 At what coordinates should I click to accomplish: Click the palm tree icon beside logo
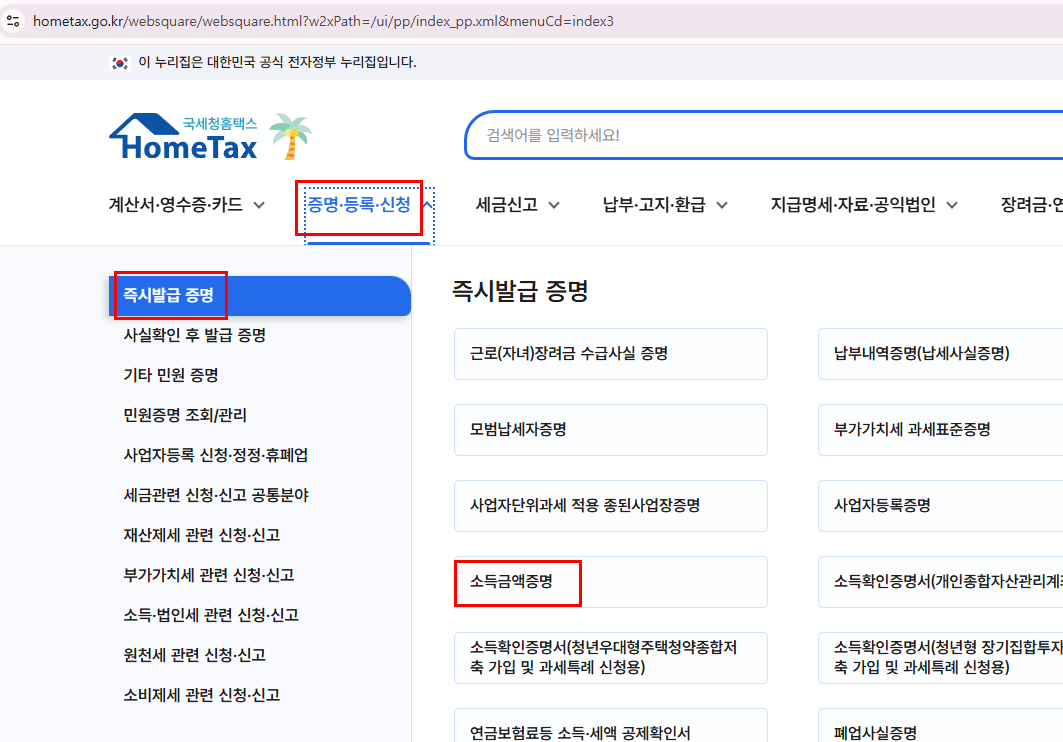click(290, 136)
